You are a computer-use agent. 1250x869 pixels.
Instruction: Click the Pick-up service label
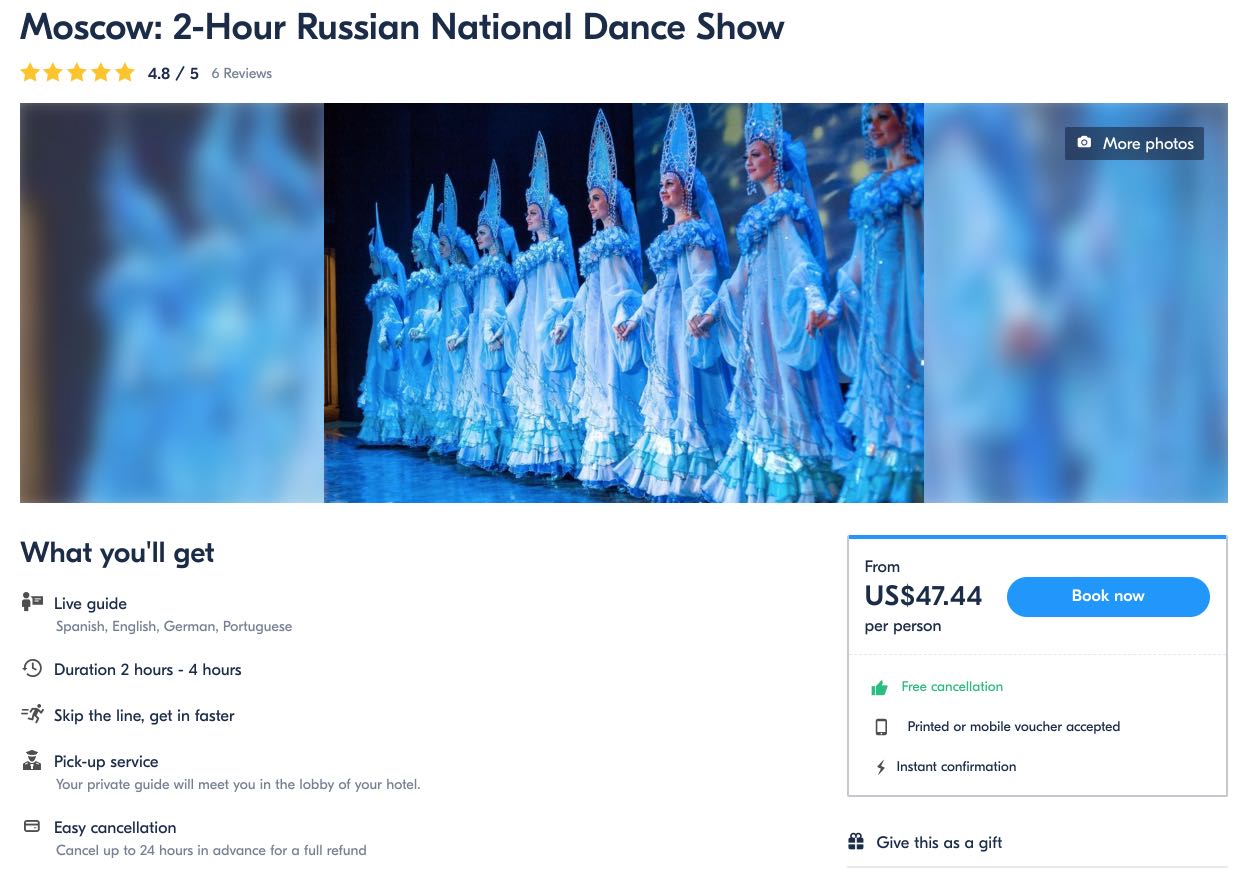pyautogui.click(x=106, y=762)
